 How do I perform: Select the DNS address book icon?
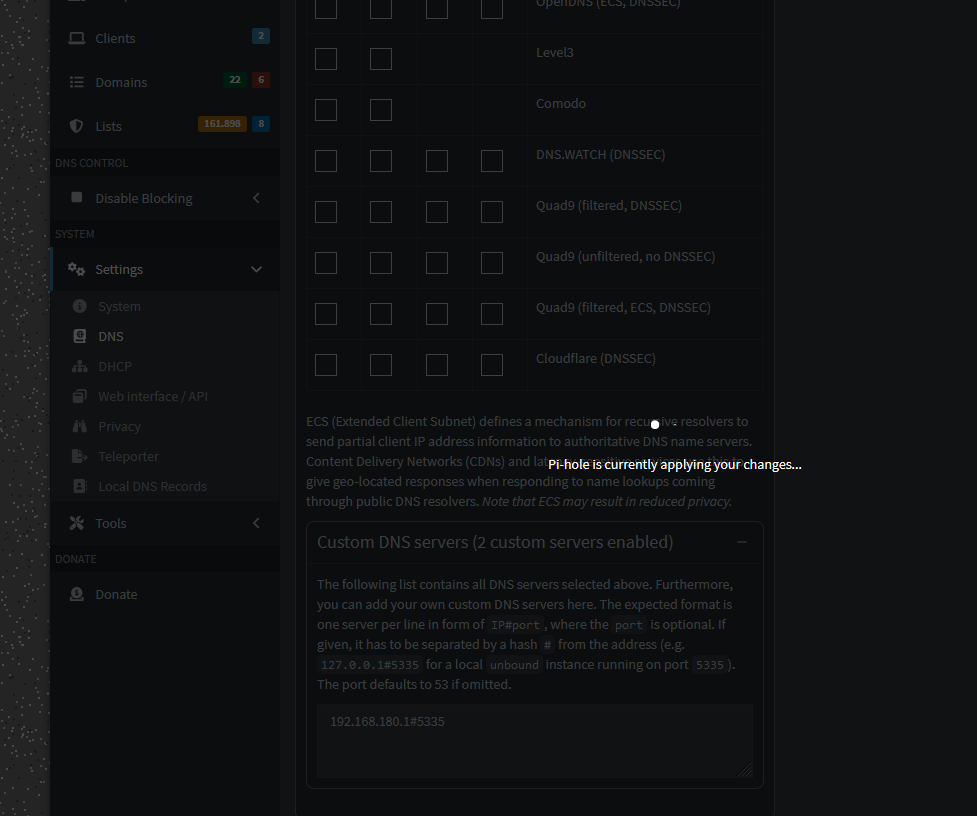[80, 336]
